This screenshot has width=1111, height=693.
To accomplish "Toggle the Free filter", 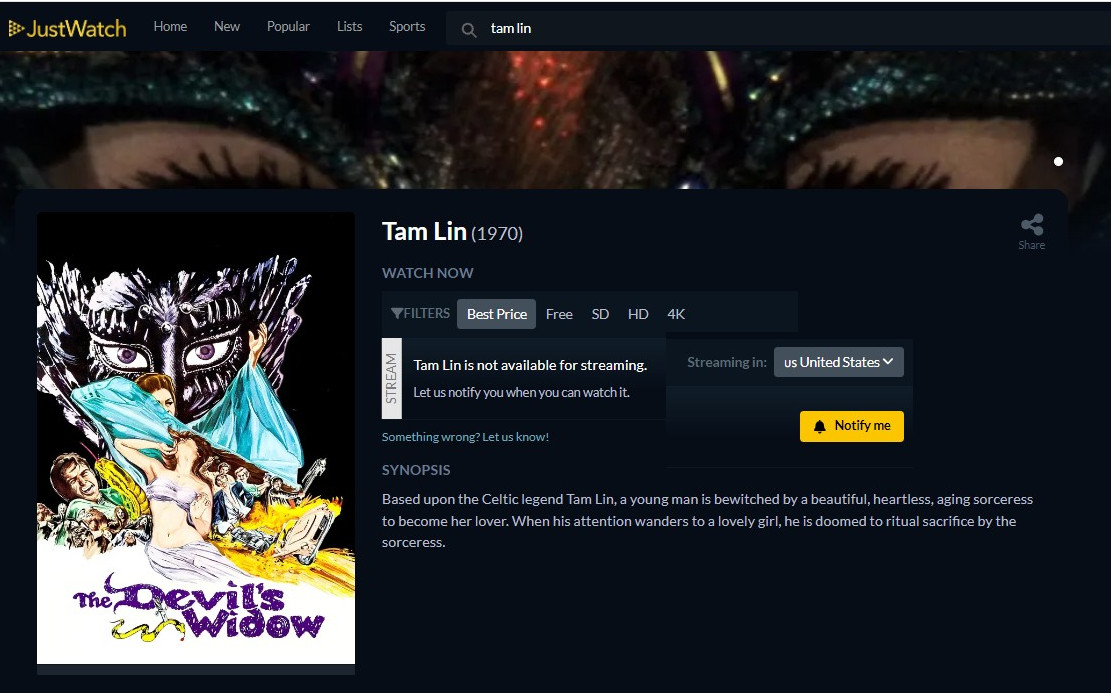I will click(559, 314).
